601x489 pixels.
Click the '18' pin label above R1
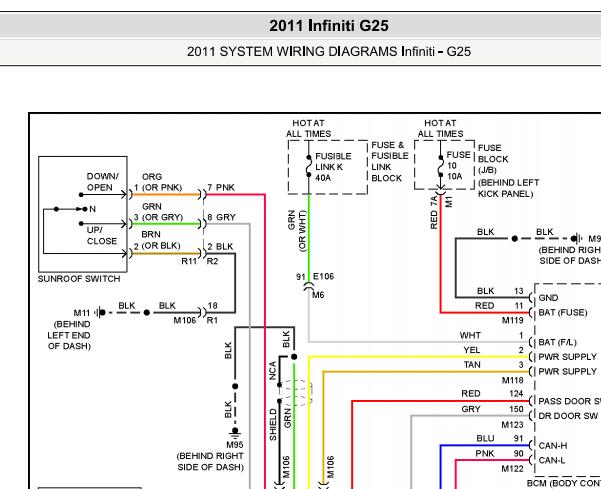point(212,305)
